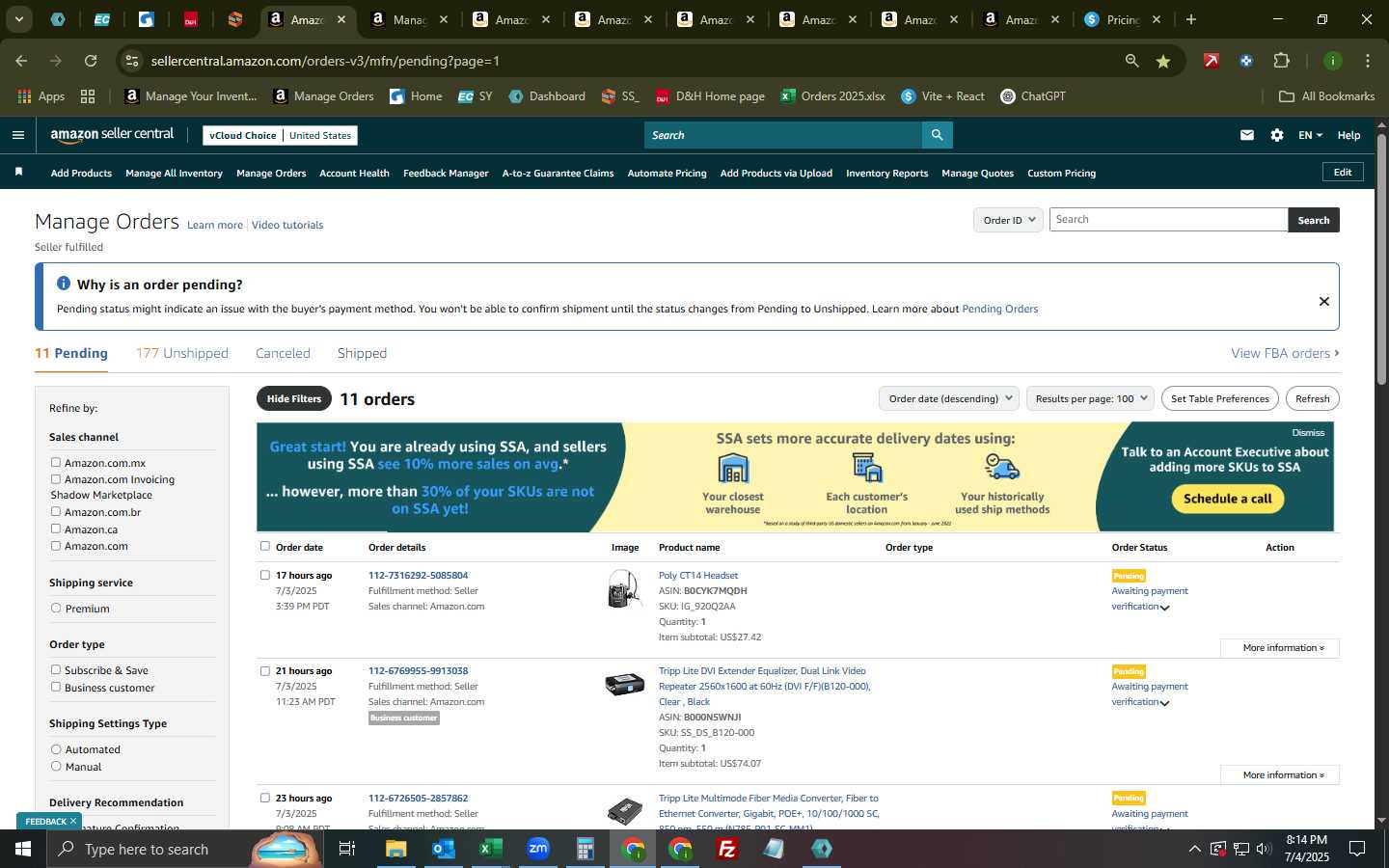Switch to the Shipped tab
The height and width of the screenshot is (868, 1389).
(x=362, y=353)
